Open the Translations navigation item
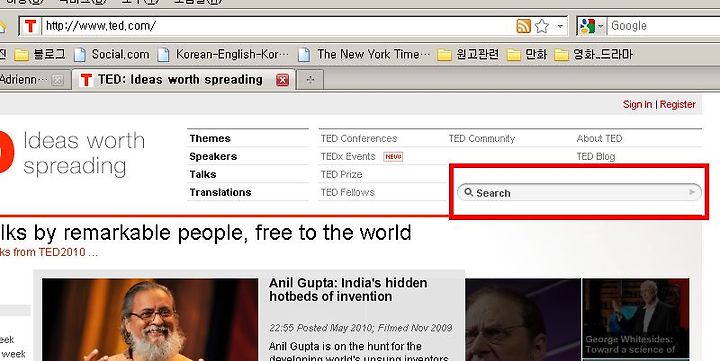This screenshot has height=361, width=720. coord(220,192)
